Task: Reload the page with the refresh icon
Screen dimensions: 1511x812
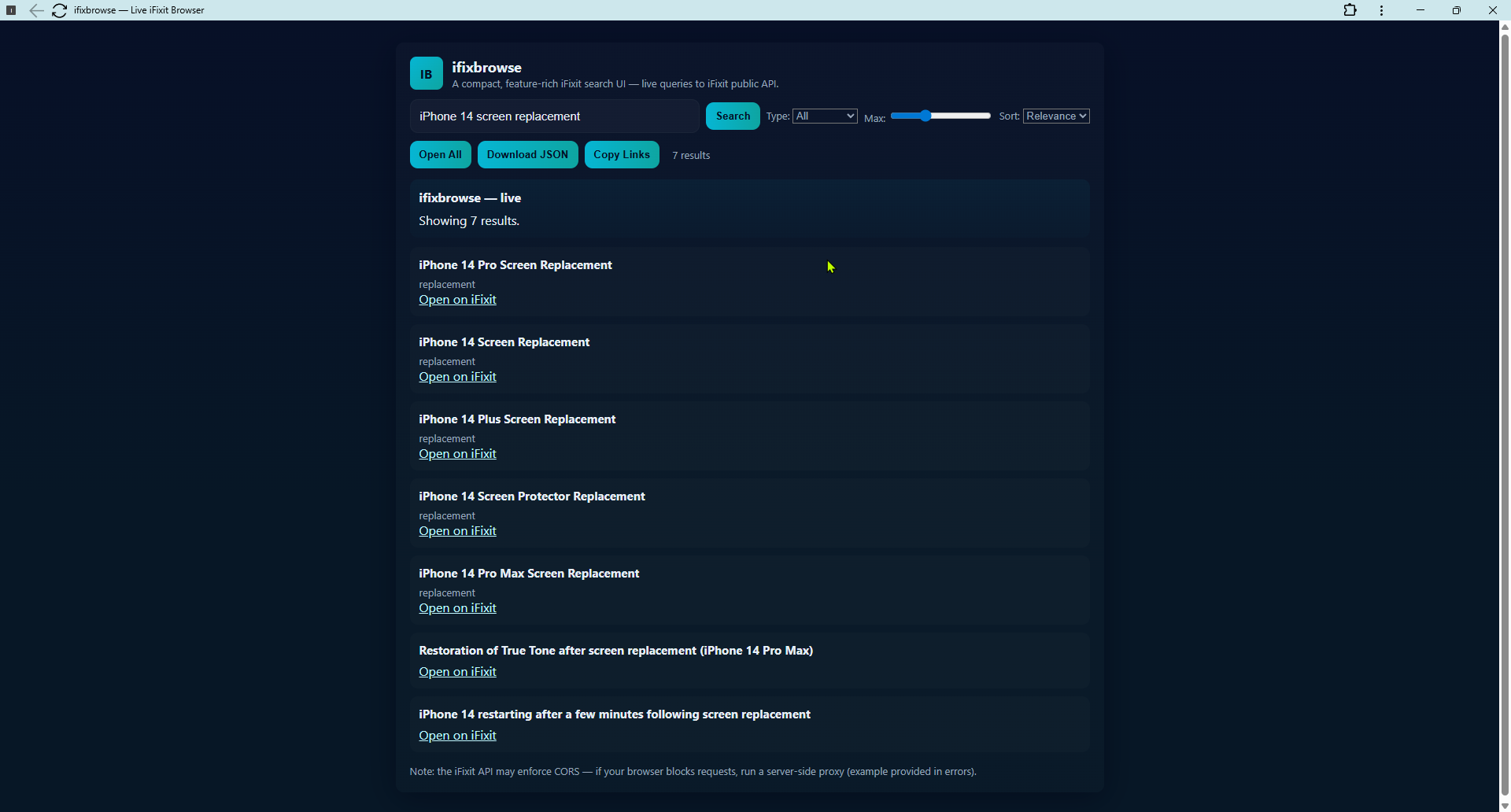Action: [x=59, y=10]
